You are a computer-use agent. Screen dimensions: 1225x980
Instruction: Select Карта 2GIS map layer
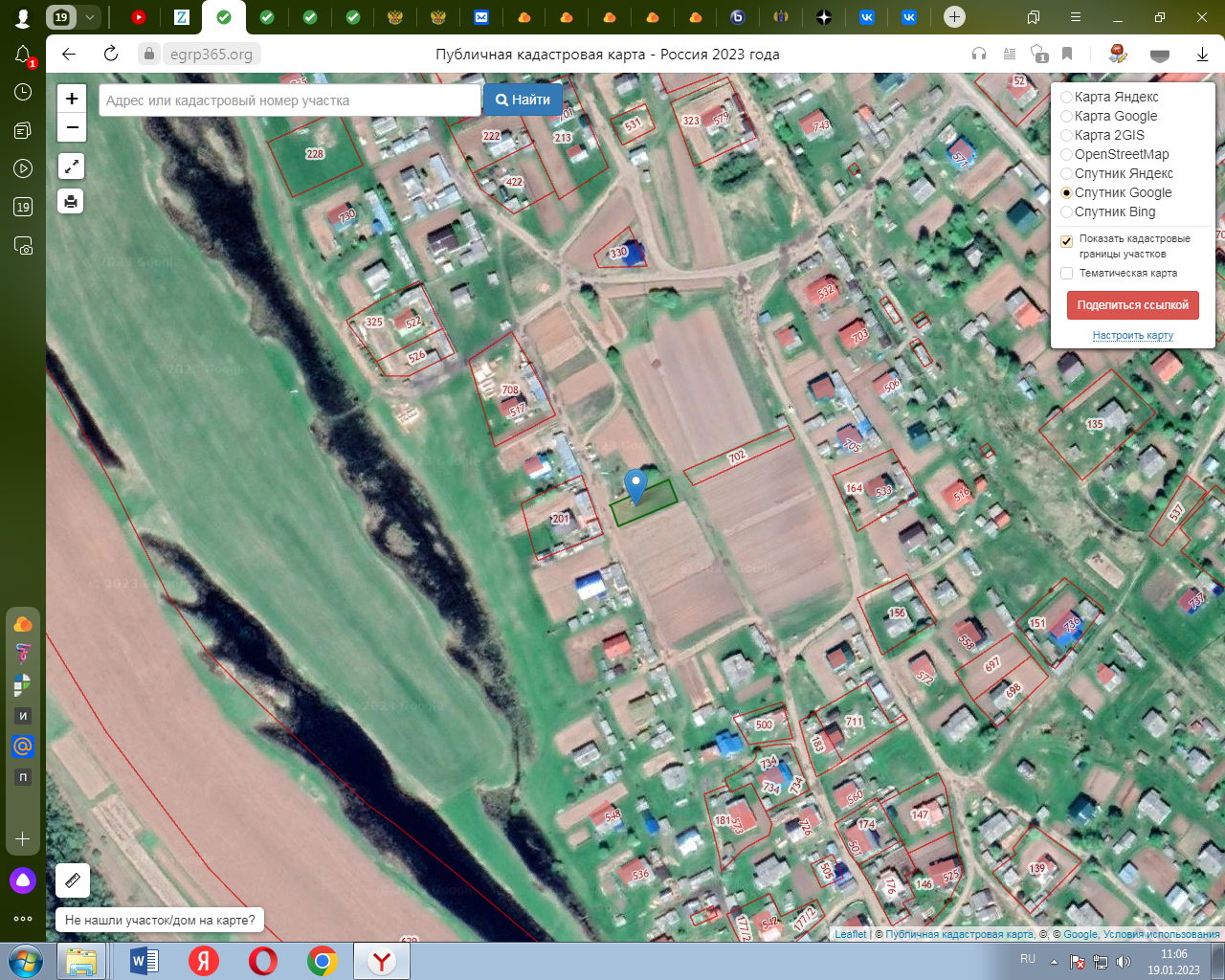1066,135
